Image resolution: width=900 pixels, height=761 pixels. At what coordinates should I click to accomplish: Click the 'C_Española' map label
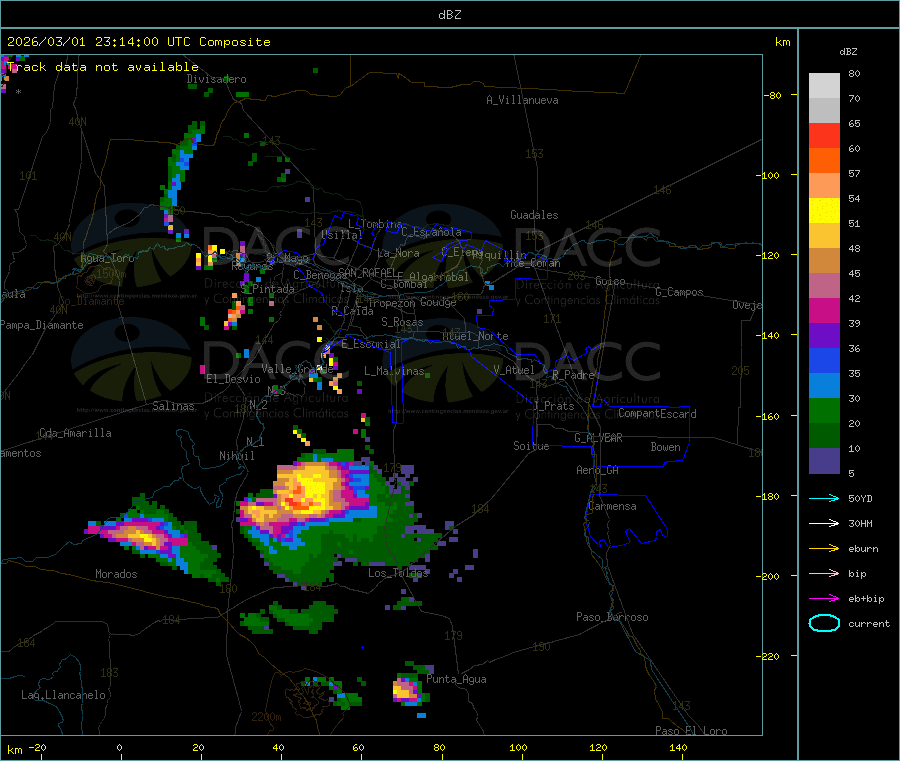click(431, 232)
